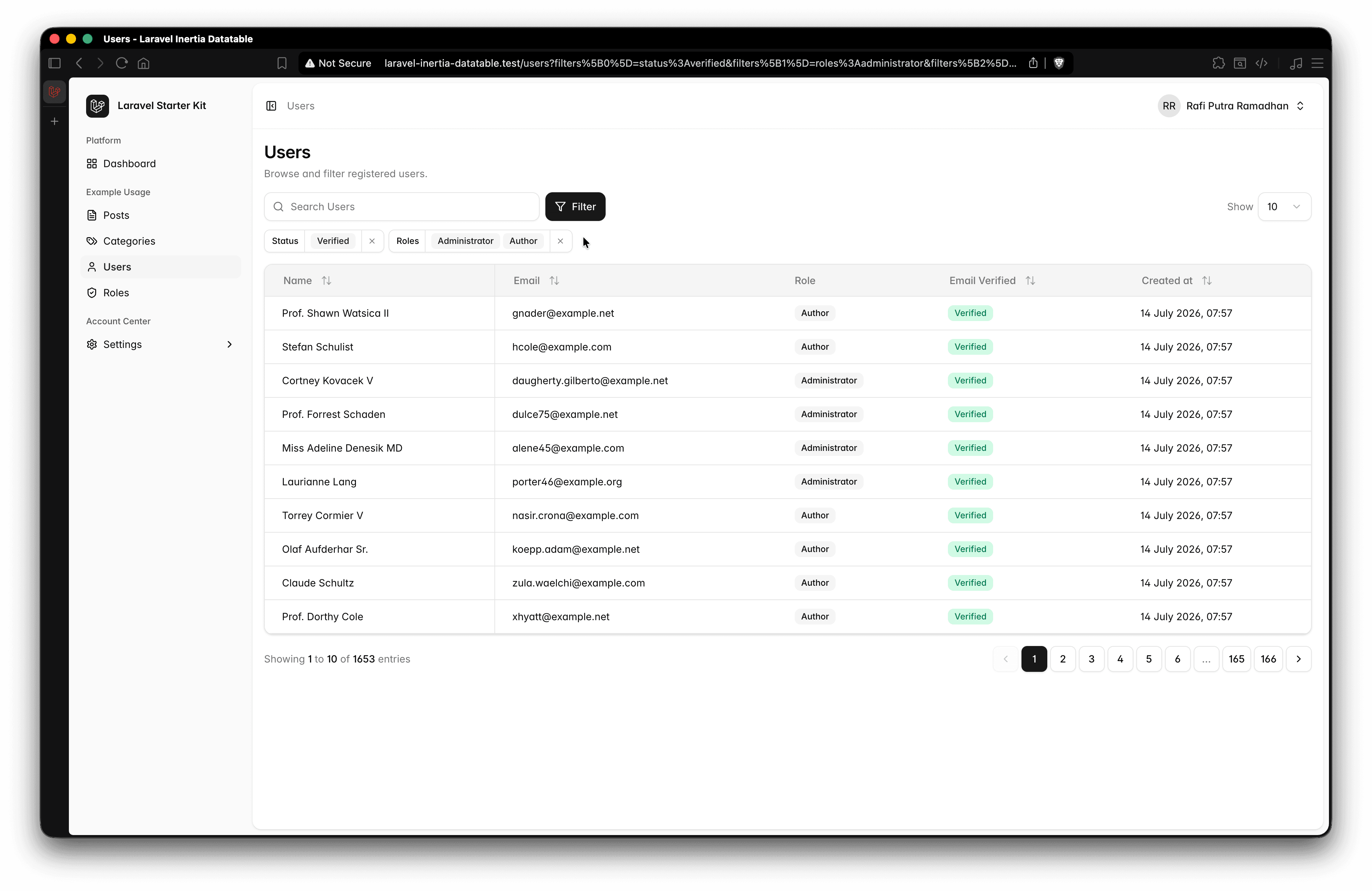This screenshot has height=891, width=1372.
Task: Open the Rafi Putra Ramadhan user menu
Action: click(1231, 105)
